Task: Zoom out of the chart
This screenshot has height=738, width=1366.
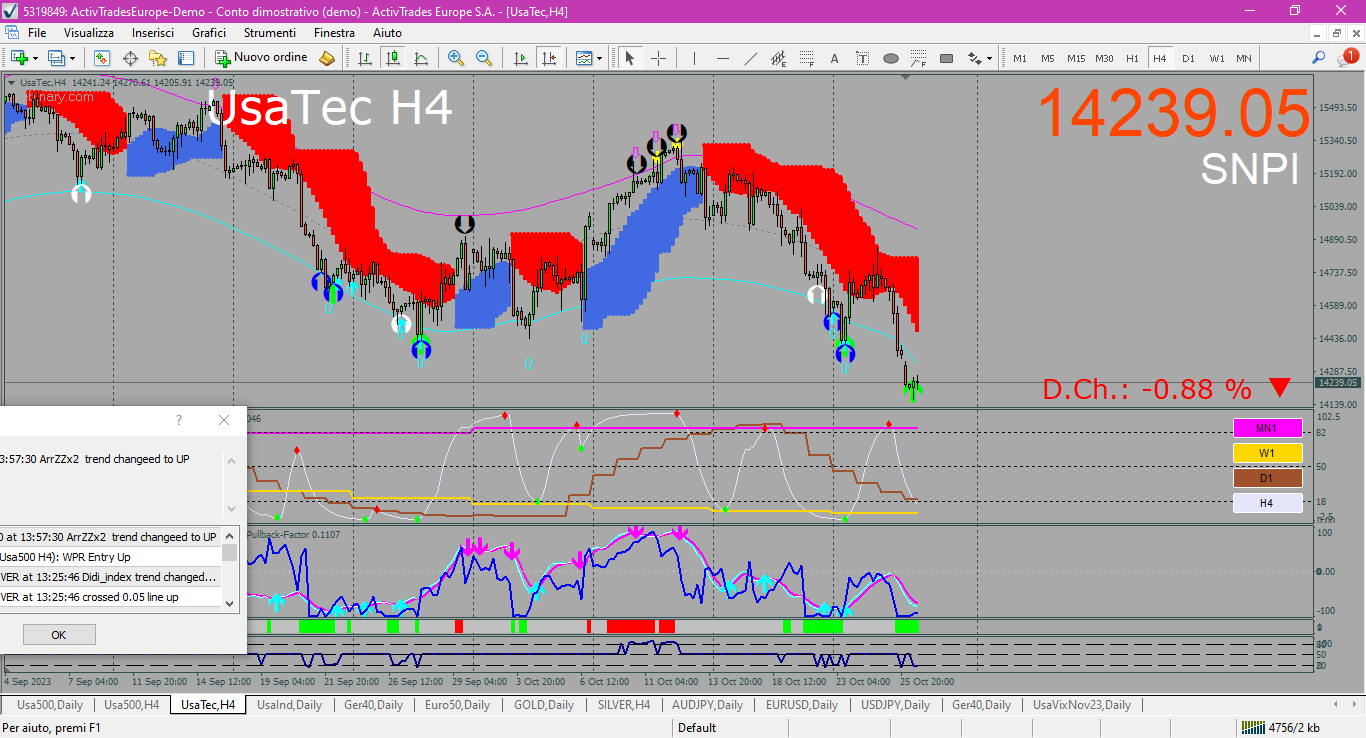Action: click(x=484, y=58)
